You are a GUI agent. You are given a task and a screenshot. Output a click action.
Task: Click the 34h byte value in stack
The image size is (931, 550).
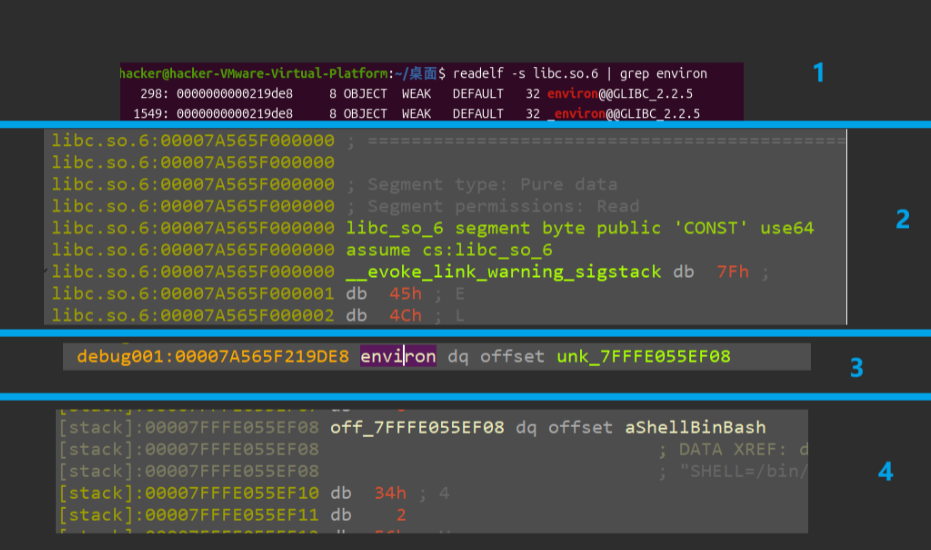point(390,493)
